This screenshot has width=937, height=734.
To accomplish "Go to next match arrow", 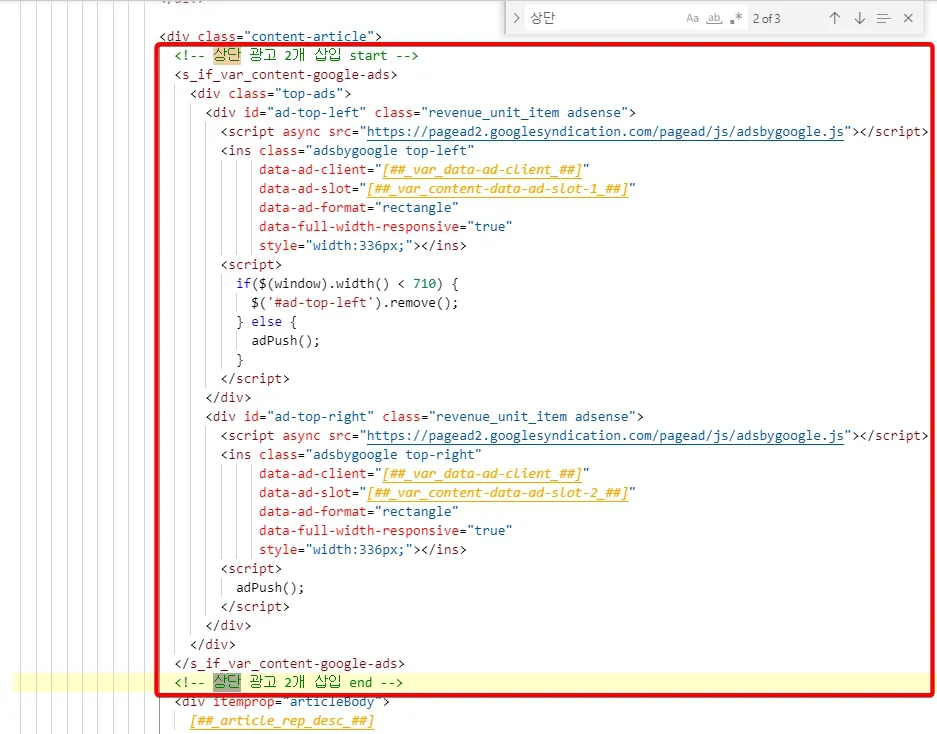I will pyautogui.click(x=859, y=19).
